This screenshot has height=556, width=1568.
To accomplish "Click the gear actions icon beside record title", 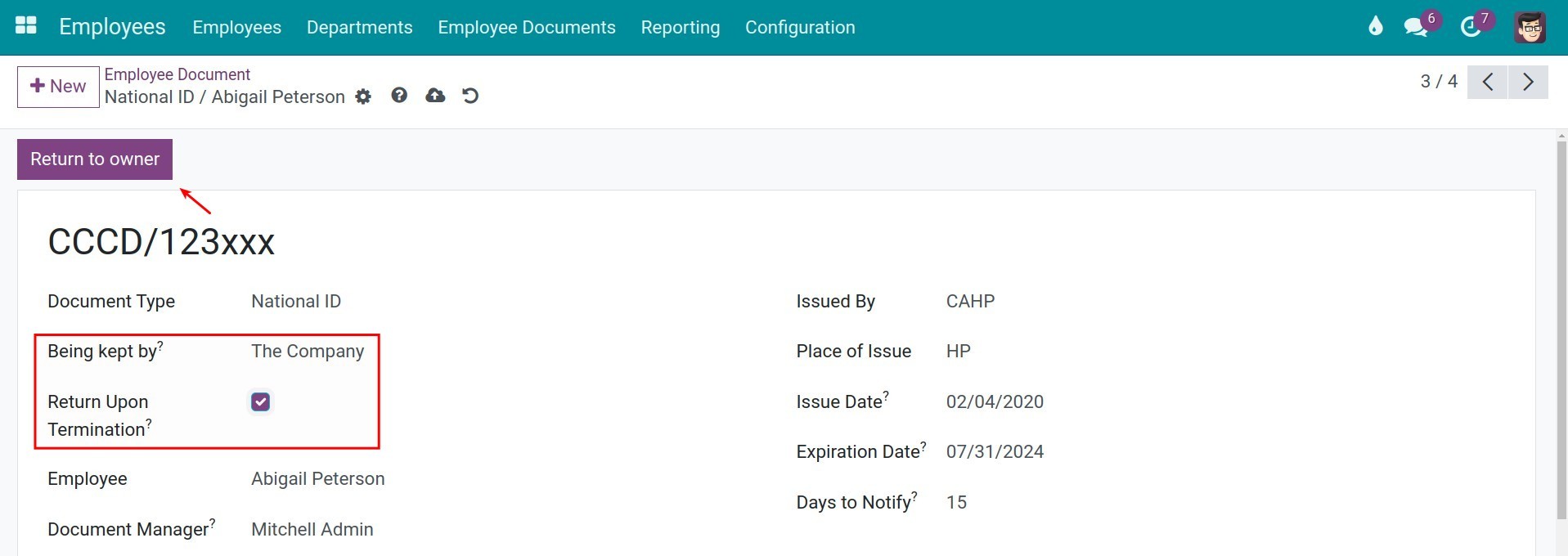I will click(x=363, y=97).
